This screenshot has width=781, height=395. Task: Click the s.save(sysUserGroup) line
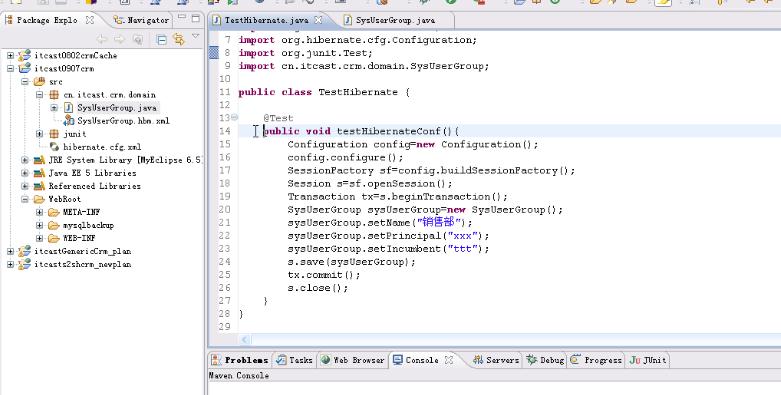point(351,262)
